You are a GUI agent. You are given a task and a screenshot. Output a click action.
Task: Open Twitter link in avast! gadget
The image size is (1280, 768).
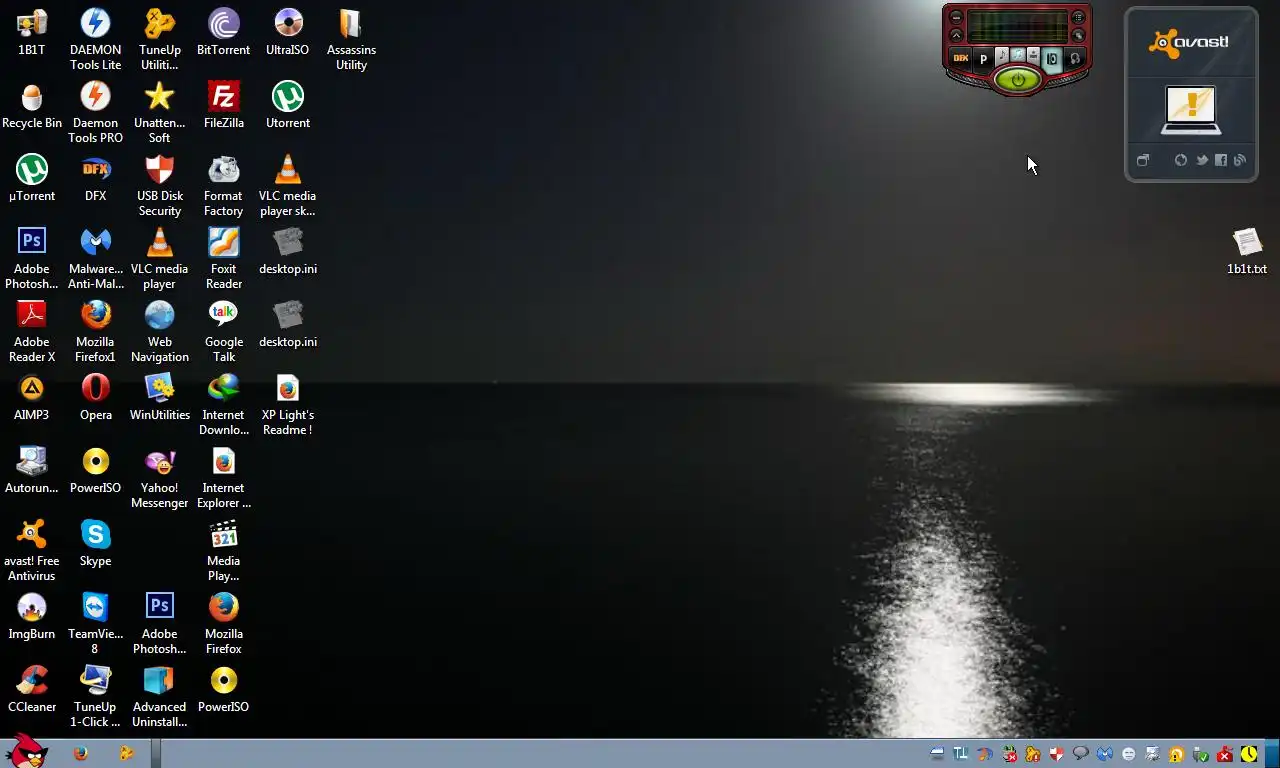point(1202,160)
